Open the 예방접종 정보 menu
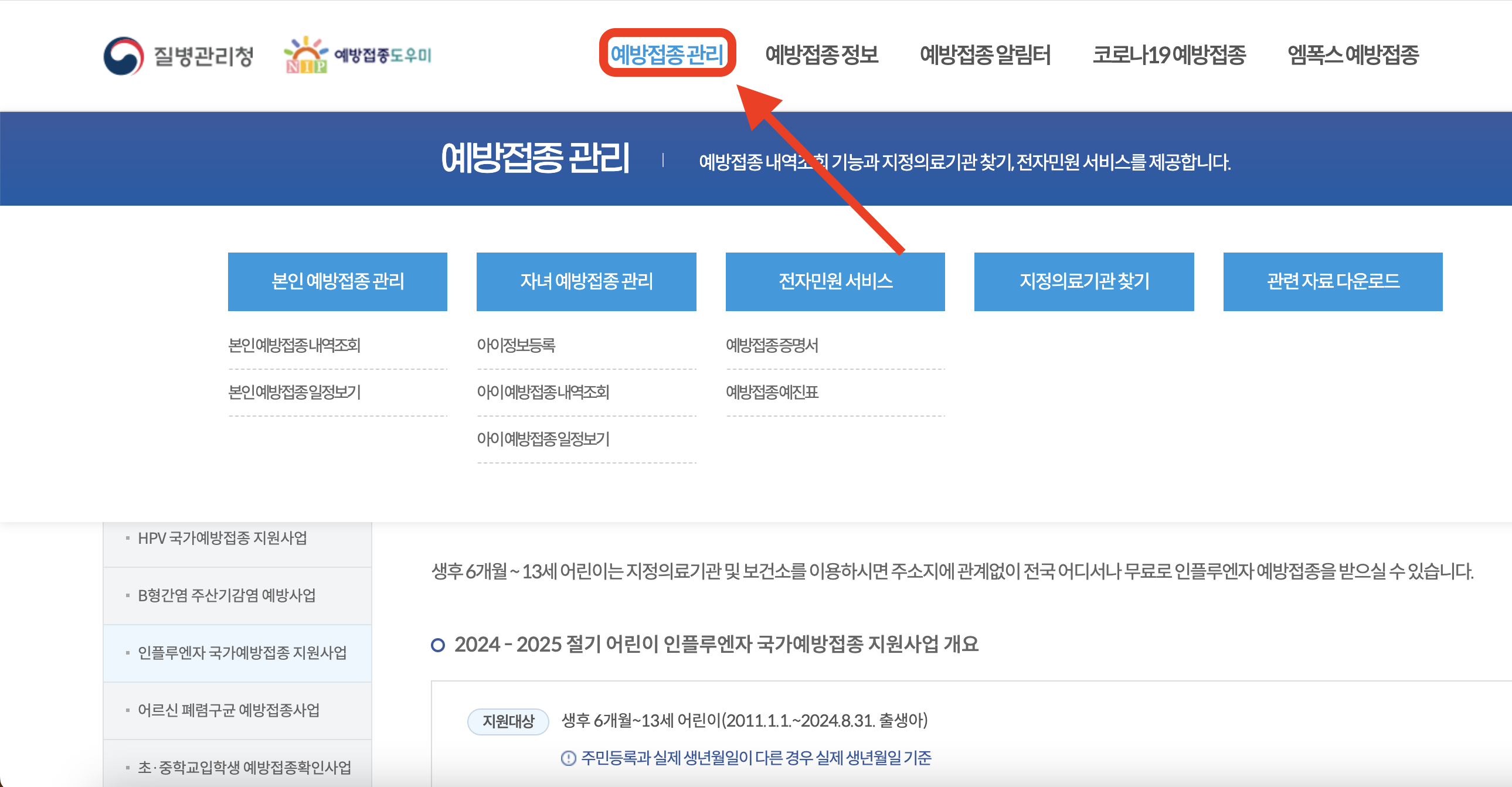The height and width of the screenshot is (787, 1512). pyautogui.click(x=822, y=54)
